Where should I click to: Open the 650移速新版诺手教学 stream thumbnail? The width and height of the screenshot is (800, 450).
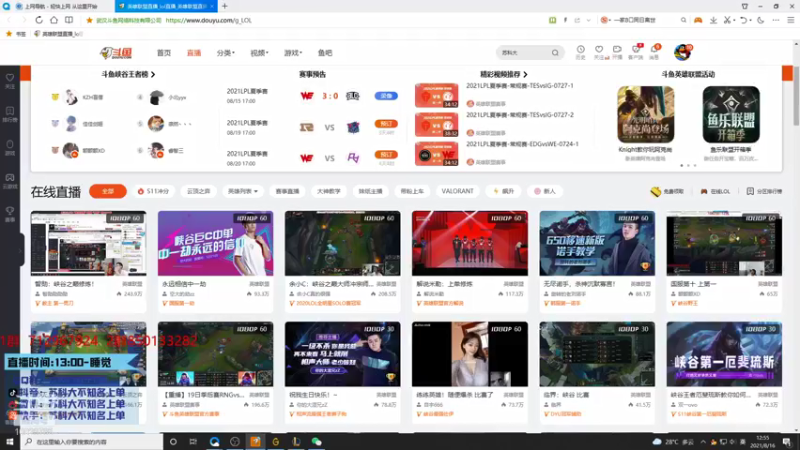pyautogui.click(x=597, y=243)
